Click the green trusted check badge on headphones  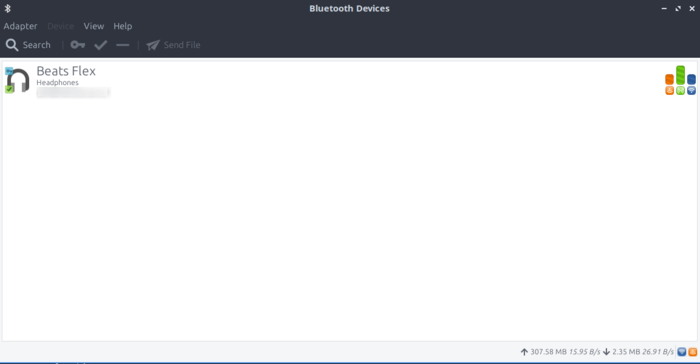click(x=9, y=89)
